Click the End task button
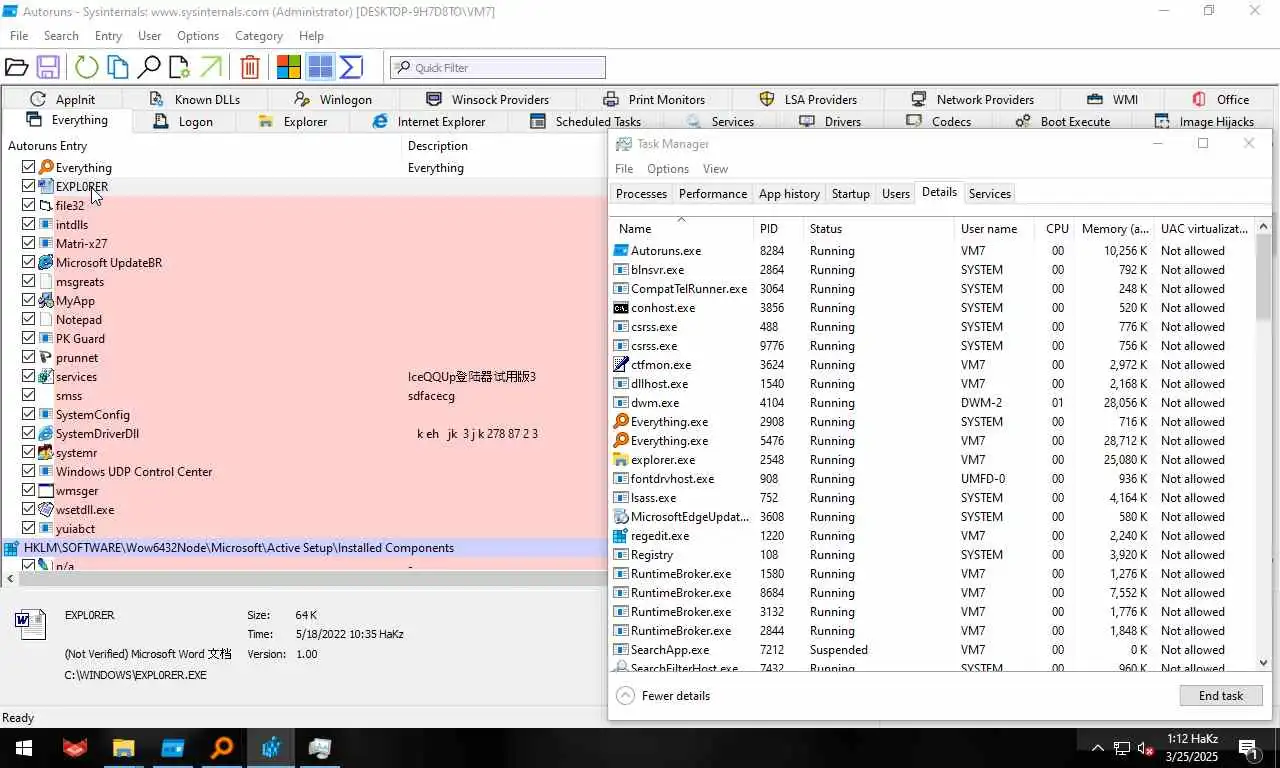 click(1221, 696)
